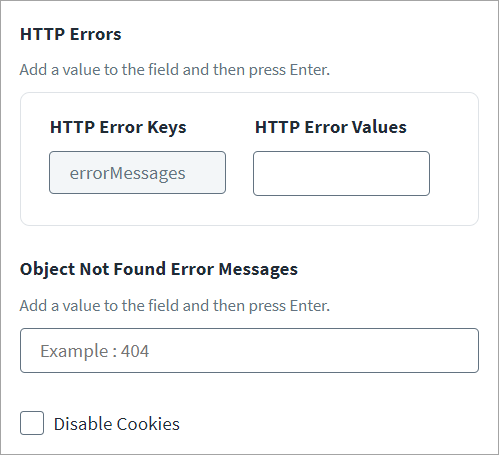
Task: Enable the Disable Cookies checkbox
Action: click(x=32, y=423)
